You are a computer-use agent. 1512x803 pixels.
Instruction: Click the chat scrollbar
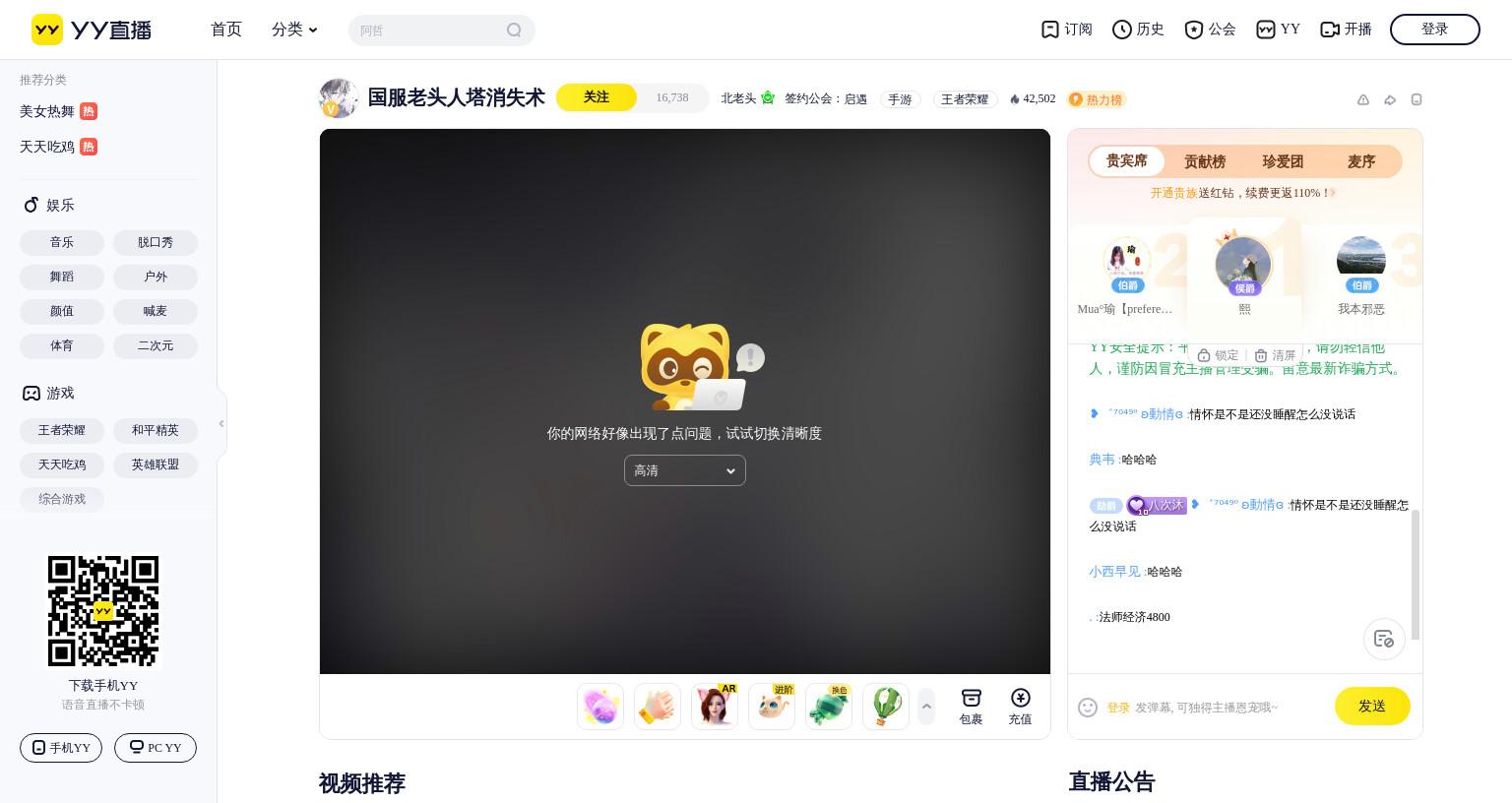click(1416, 575)
